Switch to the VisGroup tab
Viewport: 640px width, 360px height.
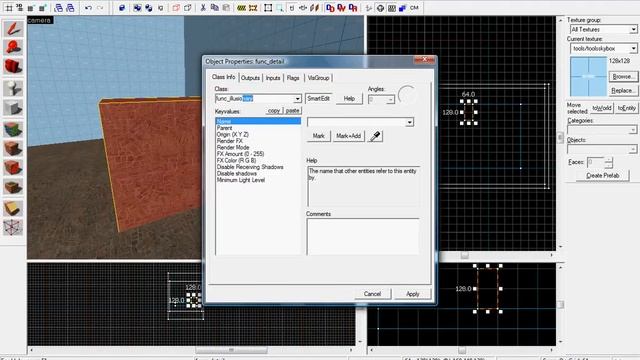[x=318, y=78]
